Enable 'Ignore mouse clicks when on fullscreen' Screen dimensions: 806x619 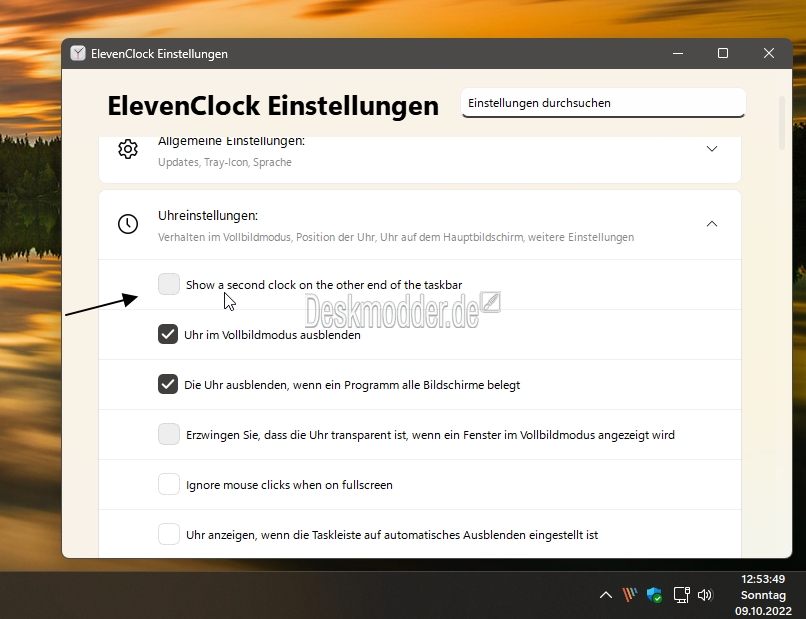pyautogui.click(x=169, y=484)
